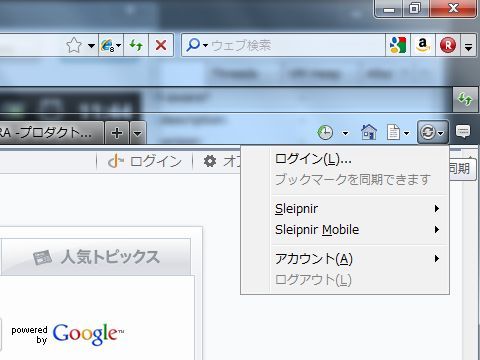Viewport: 480px width, 360px height.
Task: Click the red X stop button
Action: [x=161, y=45]
